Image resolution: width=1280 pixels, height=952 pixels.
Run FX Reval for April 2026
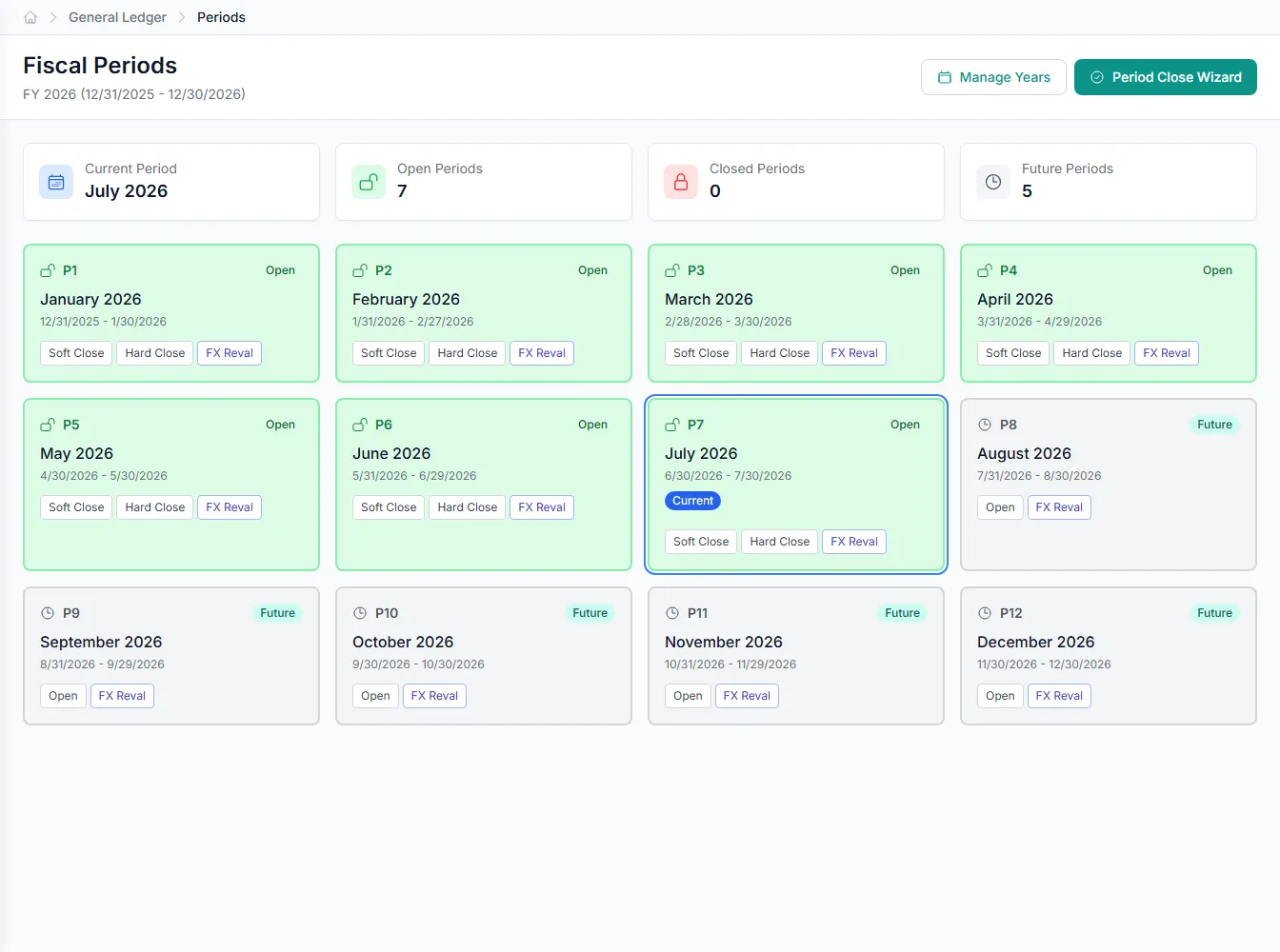pos(1167,353)
